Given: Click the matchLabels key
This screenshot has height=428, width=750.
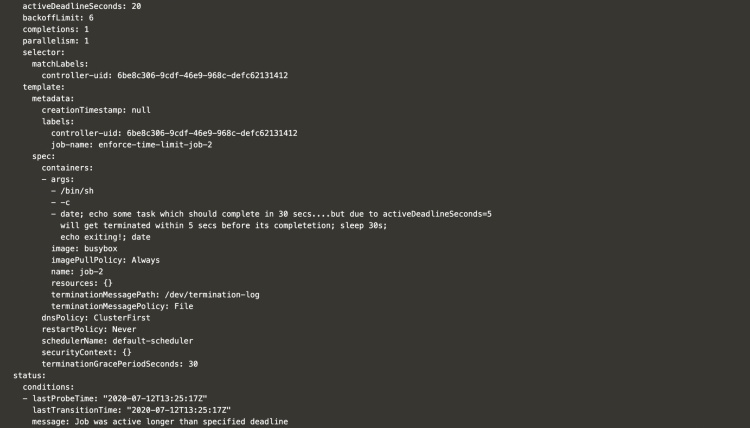Looking at the screenshot, I should pos(60,64).
